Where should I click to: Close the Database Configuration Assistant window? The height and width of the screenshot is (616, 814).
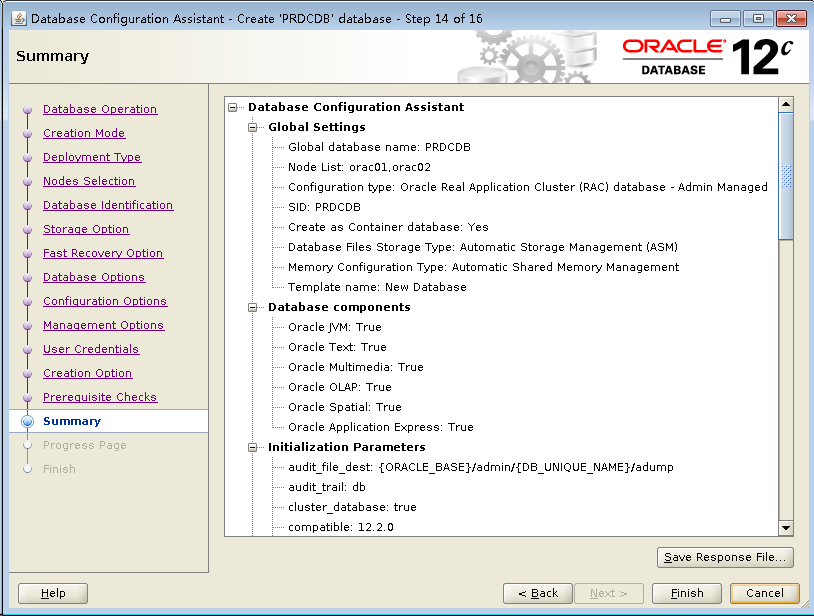[791, 19]
